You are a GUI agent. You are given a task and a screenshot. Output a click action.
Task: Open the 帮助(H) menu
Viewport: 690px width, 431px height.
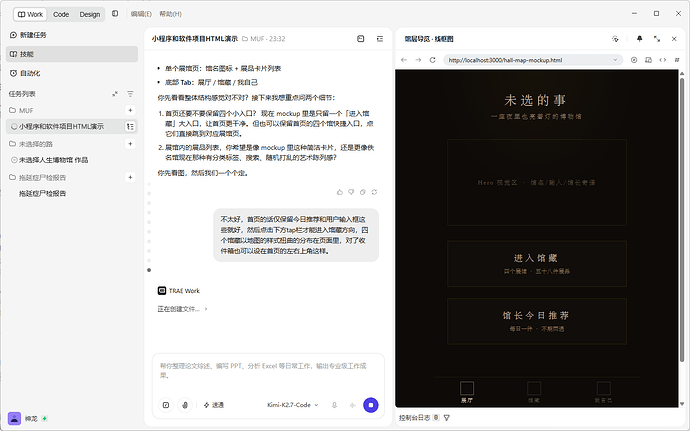[x=170, y=14]
